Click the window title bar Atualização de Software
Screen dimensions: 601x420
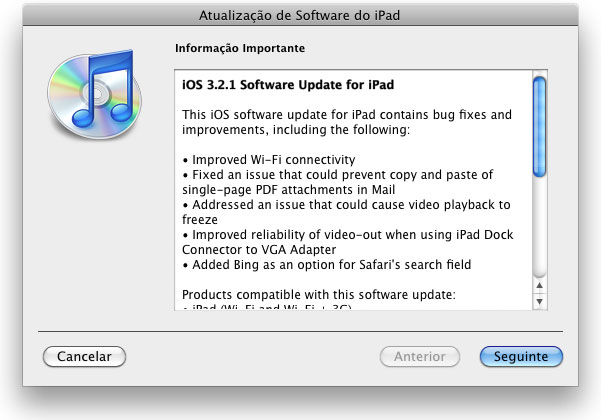point(299,15)
